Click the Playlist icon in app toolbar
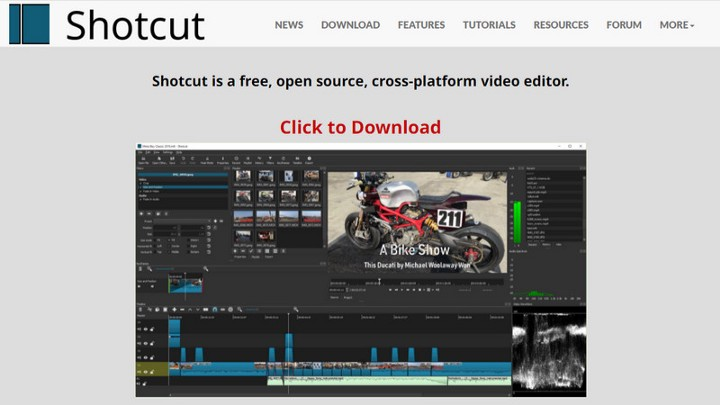Screen dimensions: 720x405 (x=248, y=160)
